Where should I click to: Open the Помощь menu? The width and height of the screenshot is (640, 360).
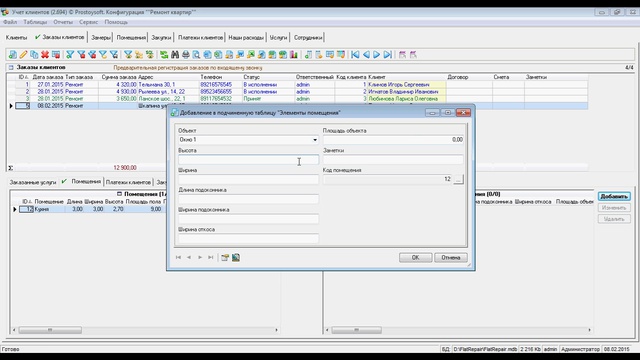tap(116, 22)
